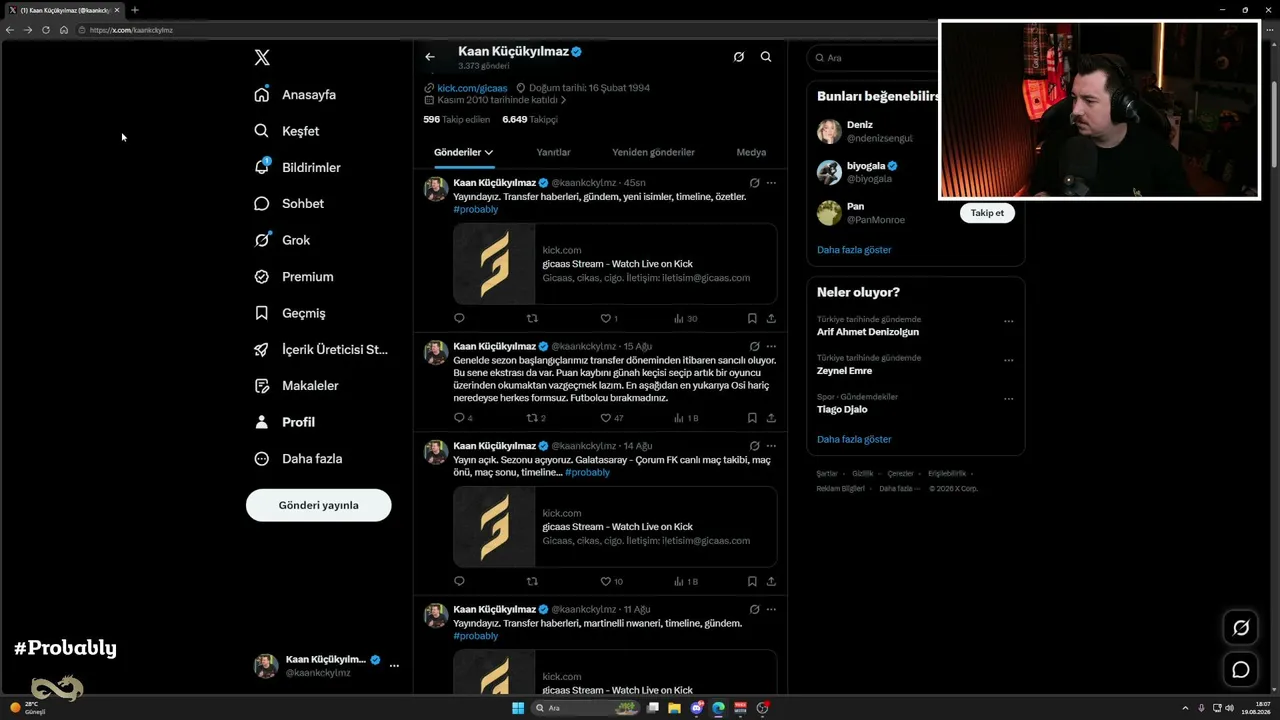Ask Grok about the 14 Ağu post
Image resolution: width=1280 pixels, height=720 pixels.
[754, 446]
